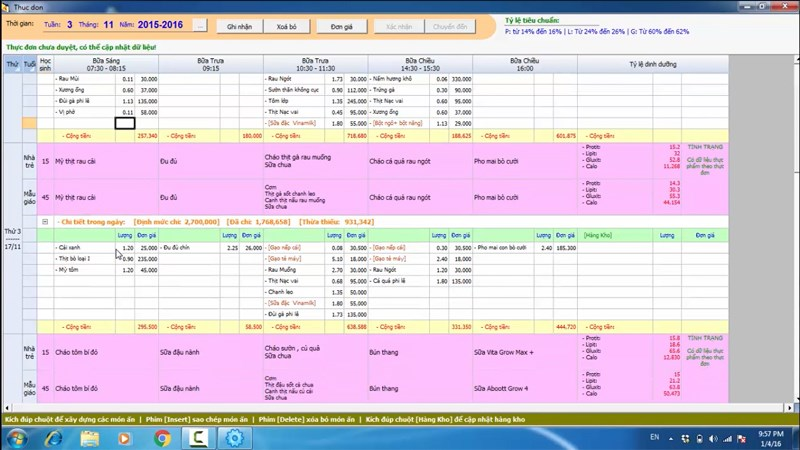Select the Bữa Sáng column header

(106, 64)
